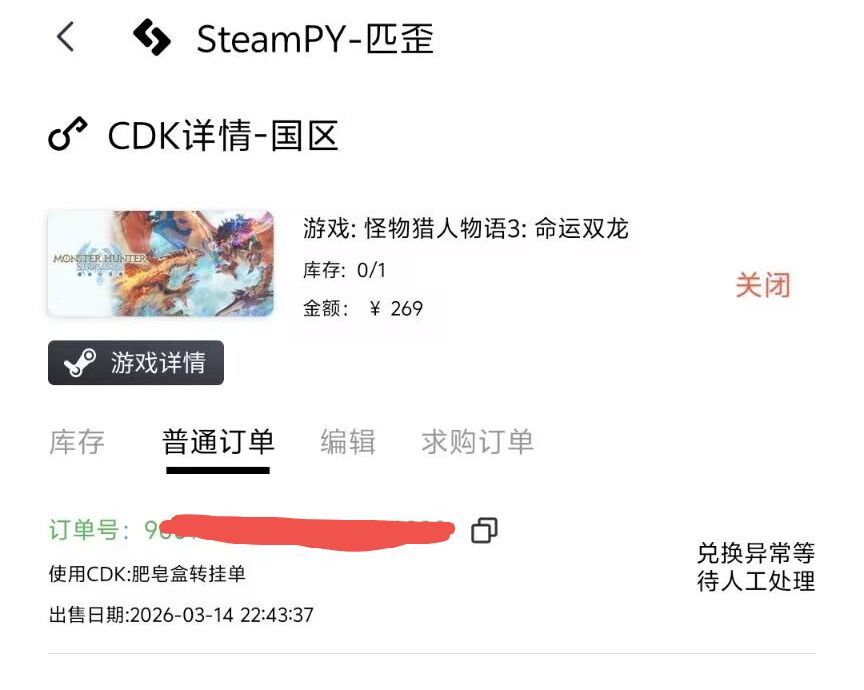Tap the 库存: 0/1 stock text

tap(344, 270)
